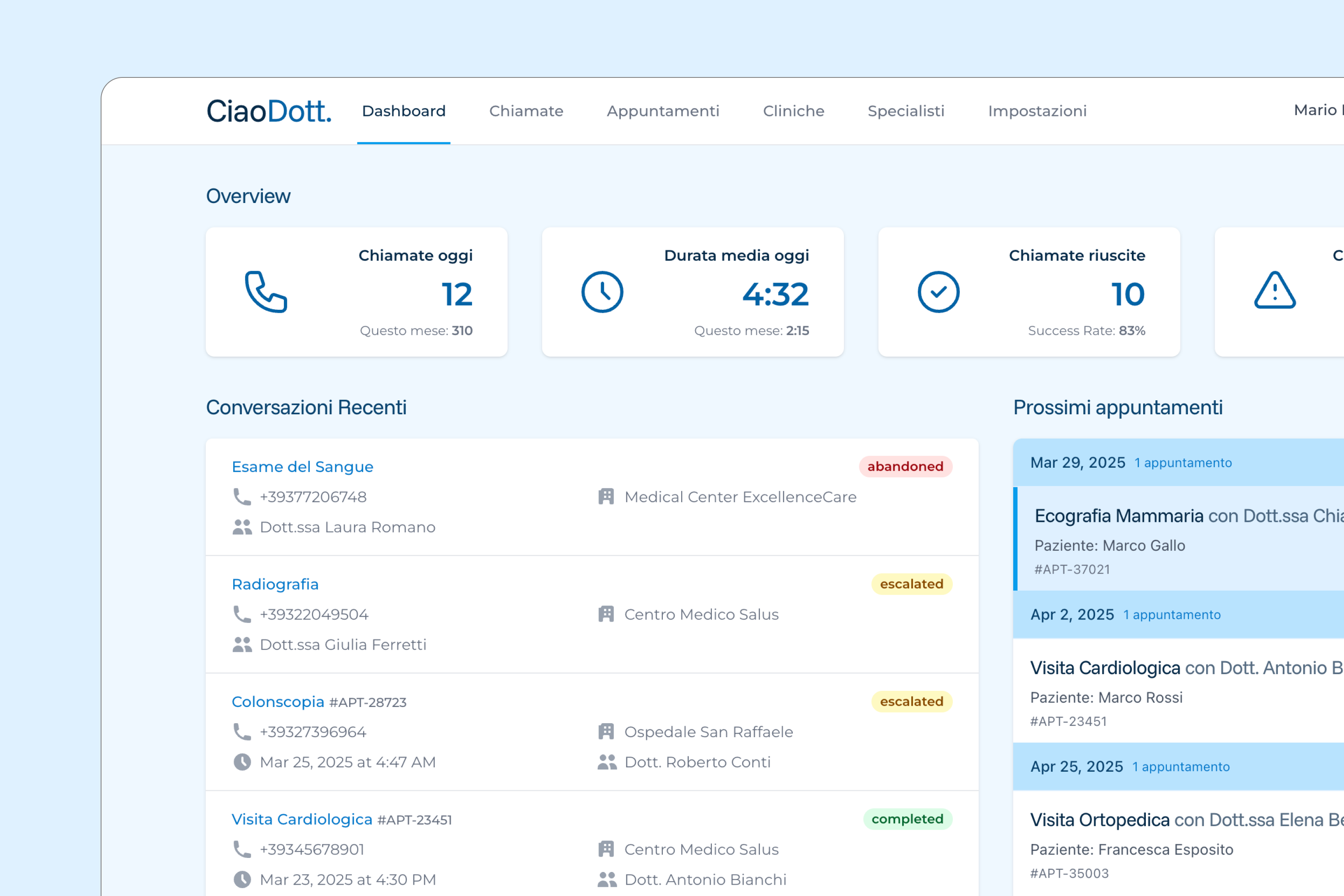Viewport: 1344px width, 896px height.
Task: Click the #APT-23451 code in Visita Cardiologica conversation
Action: click(414, 820)
